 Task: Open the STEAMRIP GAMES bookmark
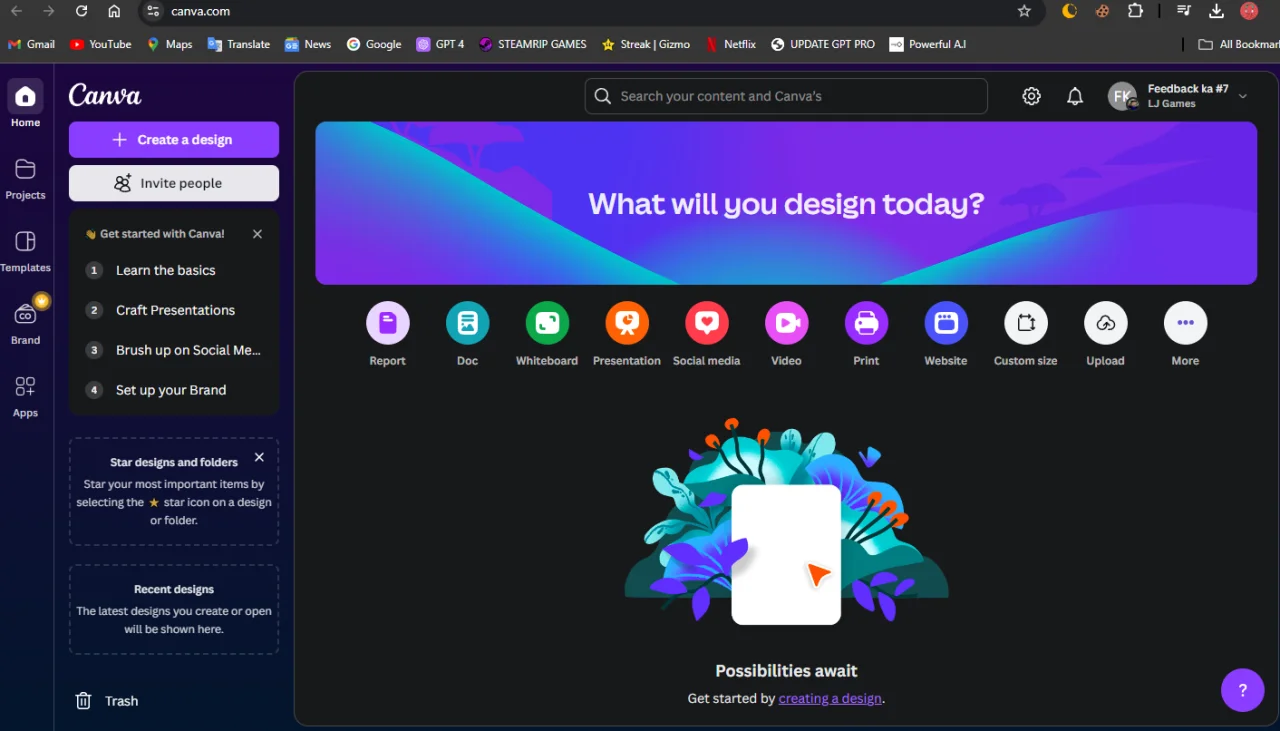pos(532,44)
